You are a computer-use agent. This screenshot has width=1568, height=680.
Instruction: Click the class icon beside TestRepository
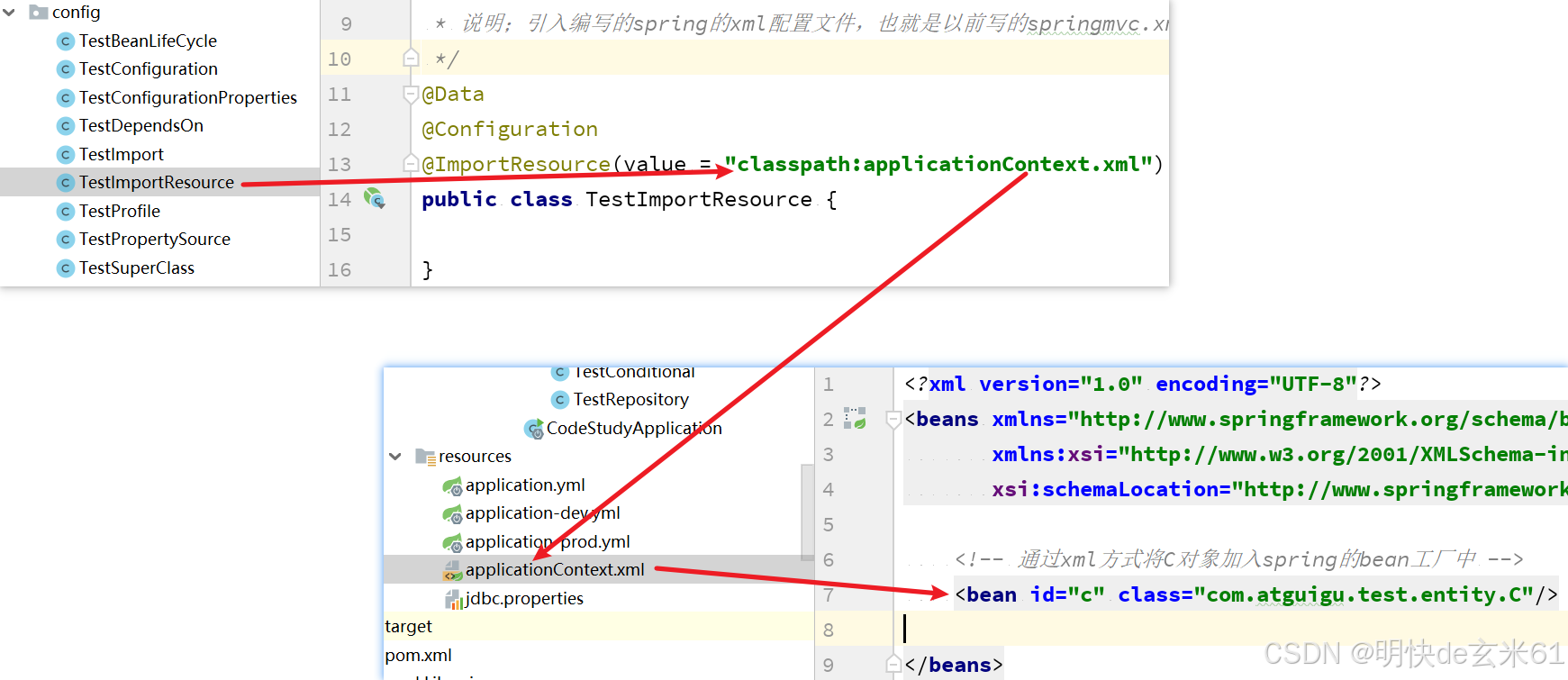coord(559,400)
